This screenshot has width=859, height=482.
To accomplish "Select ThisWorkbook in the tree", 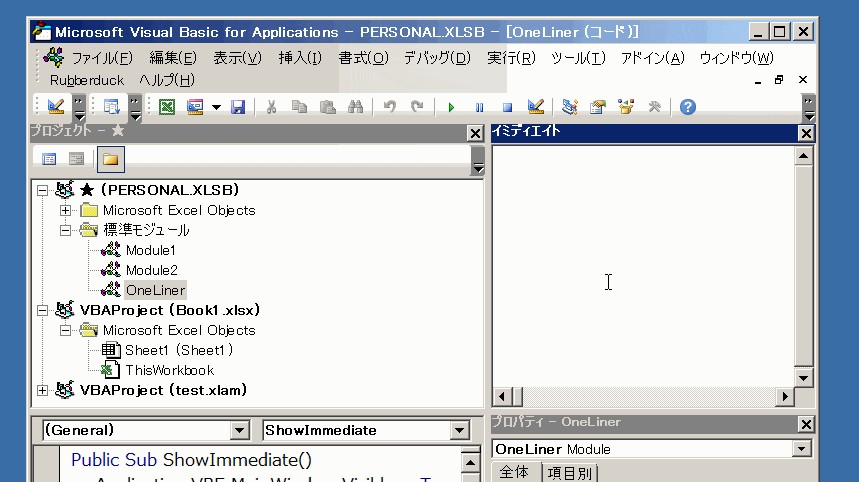I will click(169, 370).
